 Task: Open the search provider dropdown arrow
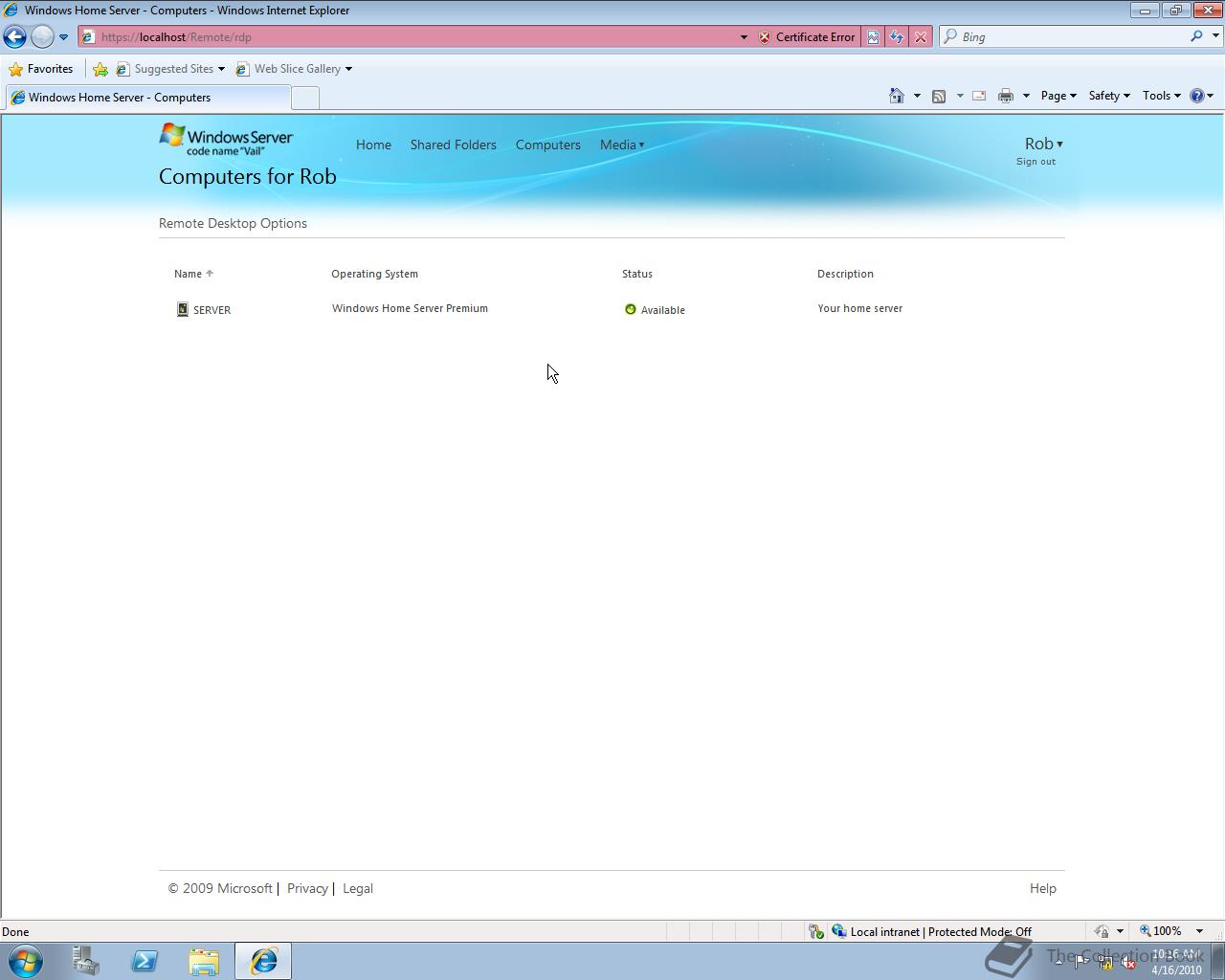click(1215, 36)
